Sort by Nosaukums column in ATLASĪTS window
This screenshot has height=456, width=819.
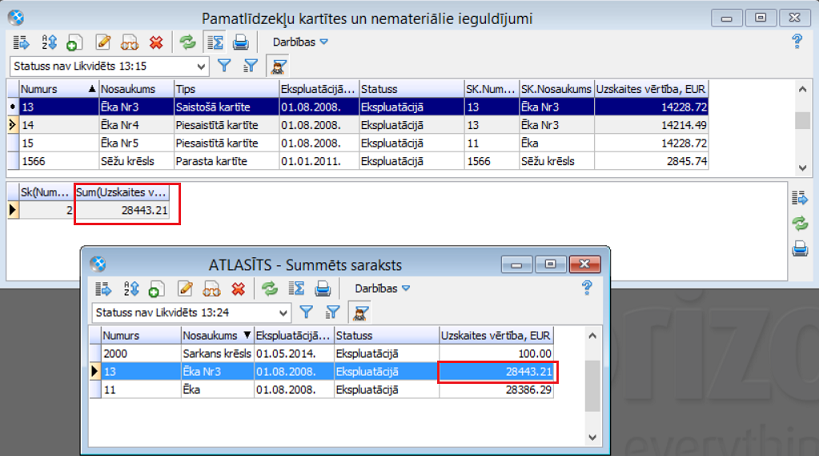tap(217, 335)
